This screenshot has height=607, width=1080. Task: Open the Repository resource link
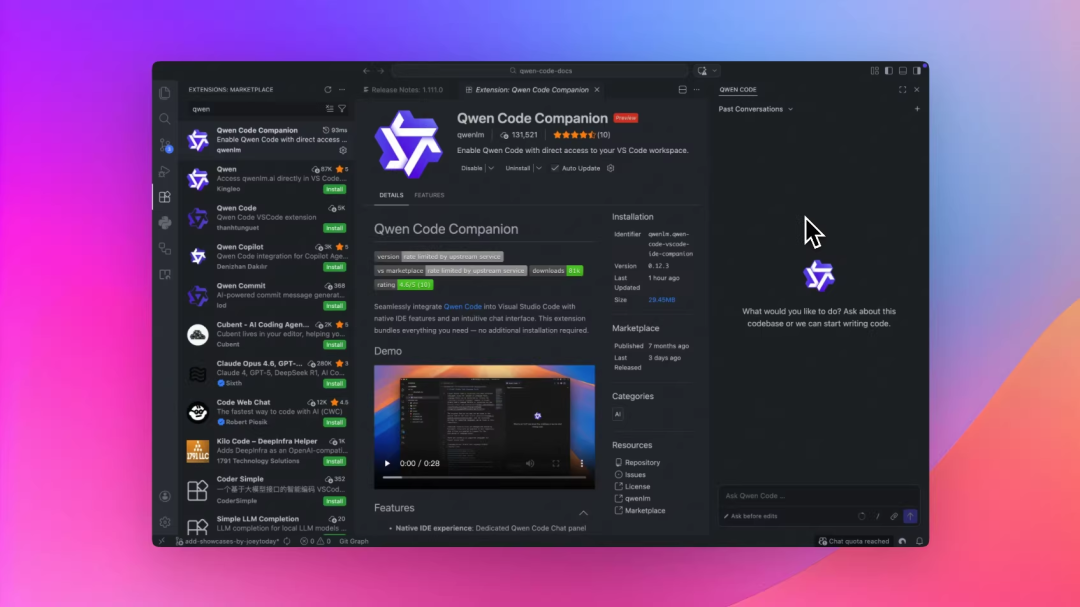point(642,462)
